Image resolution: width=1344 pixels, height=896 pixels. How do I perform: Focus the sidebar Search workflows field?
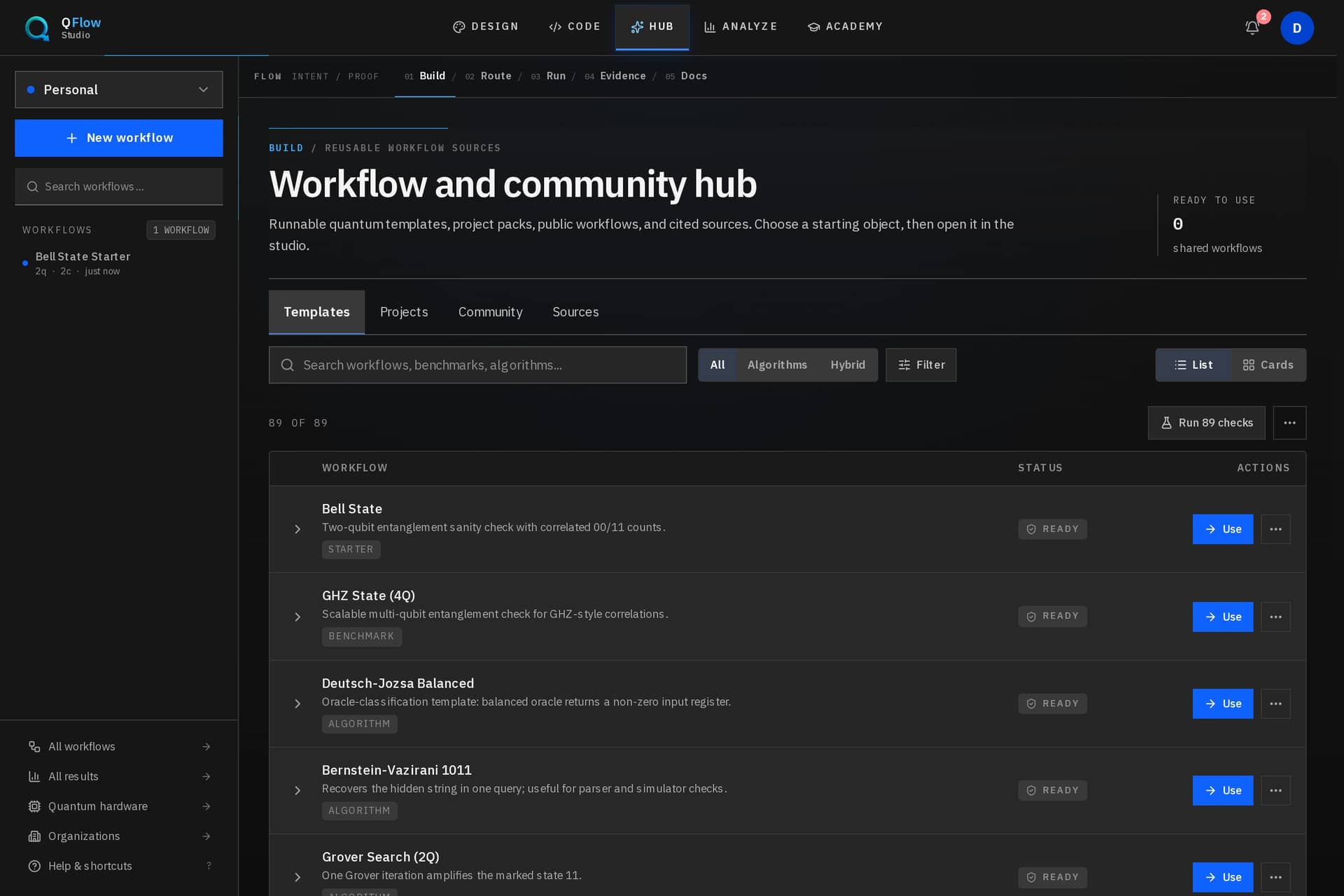(x=119, y=187)
